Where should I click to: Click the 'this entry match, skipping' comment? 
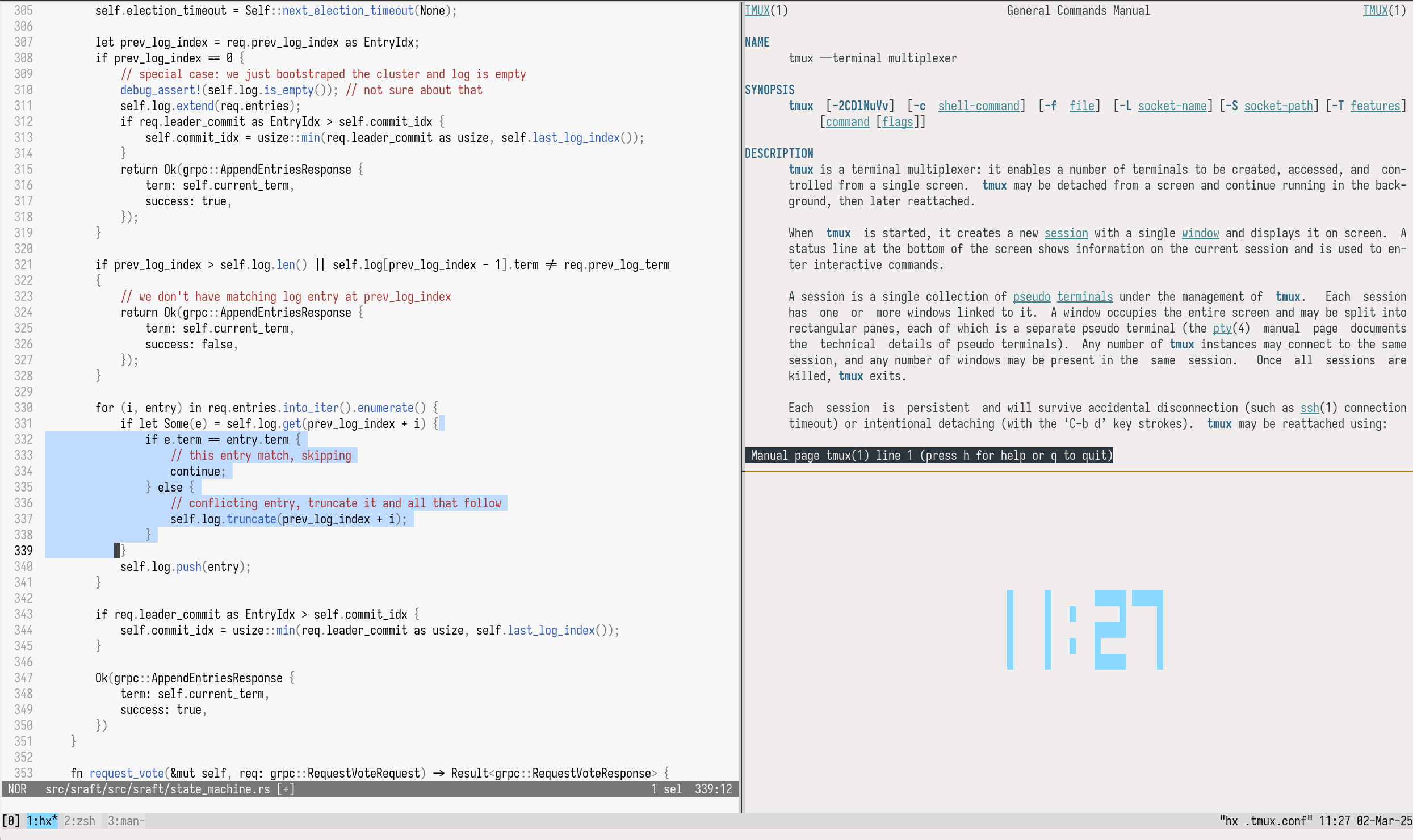tap(261, 455)
